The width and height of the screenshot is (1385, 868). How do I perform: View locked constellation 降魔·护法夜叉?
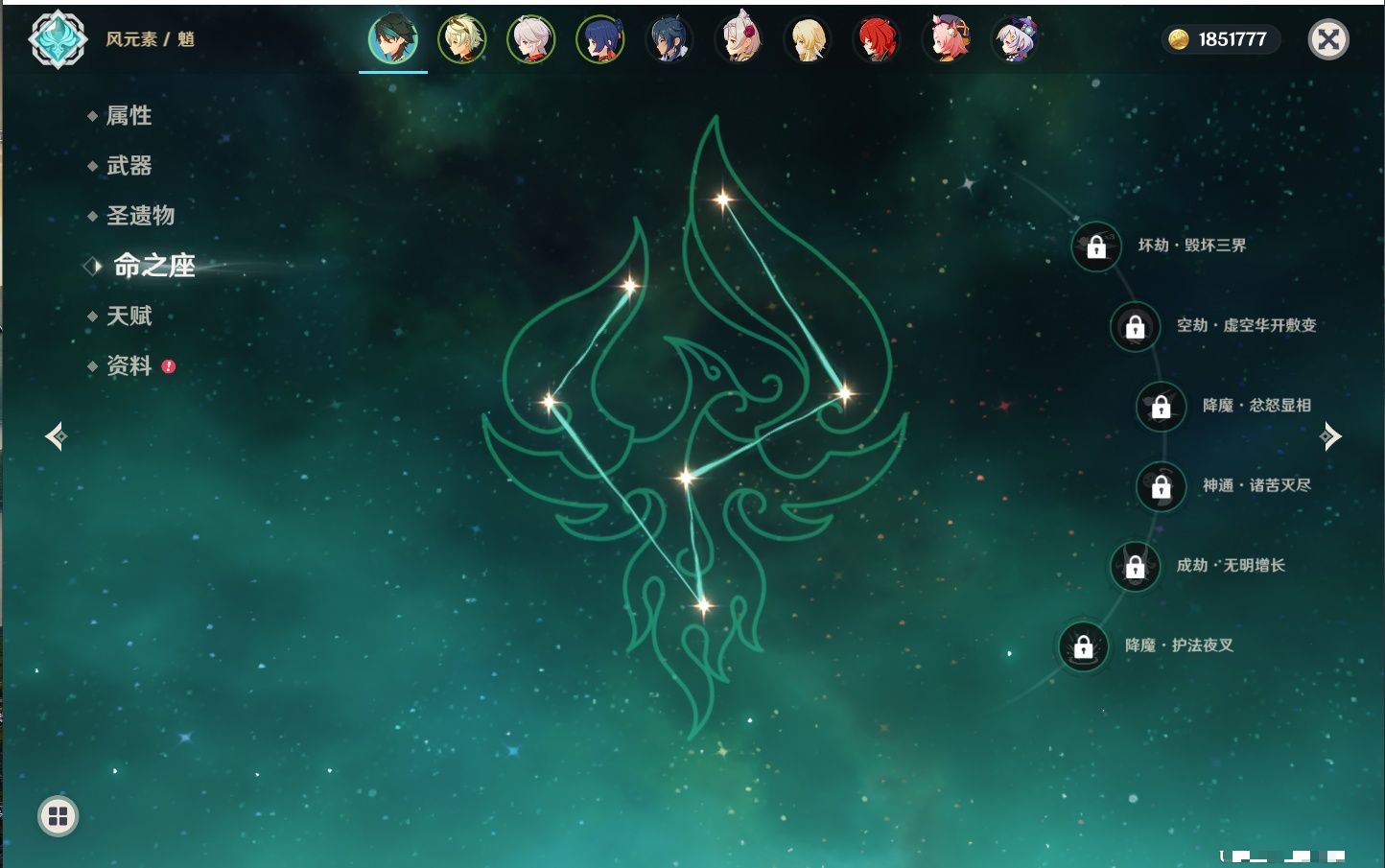[x=1083, y=646]
